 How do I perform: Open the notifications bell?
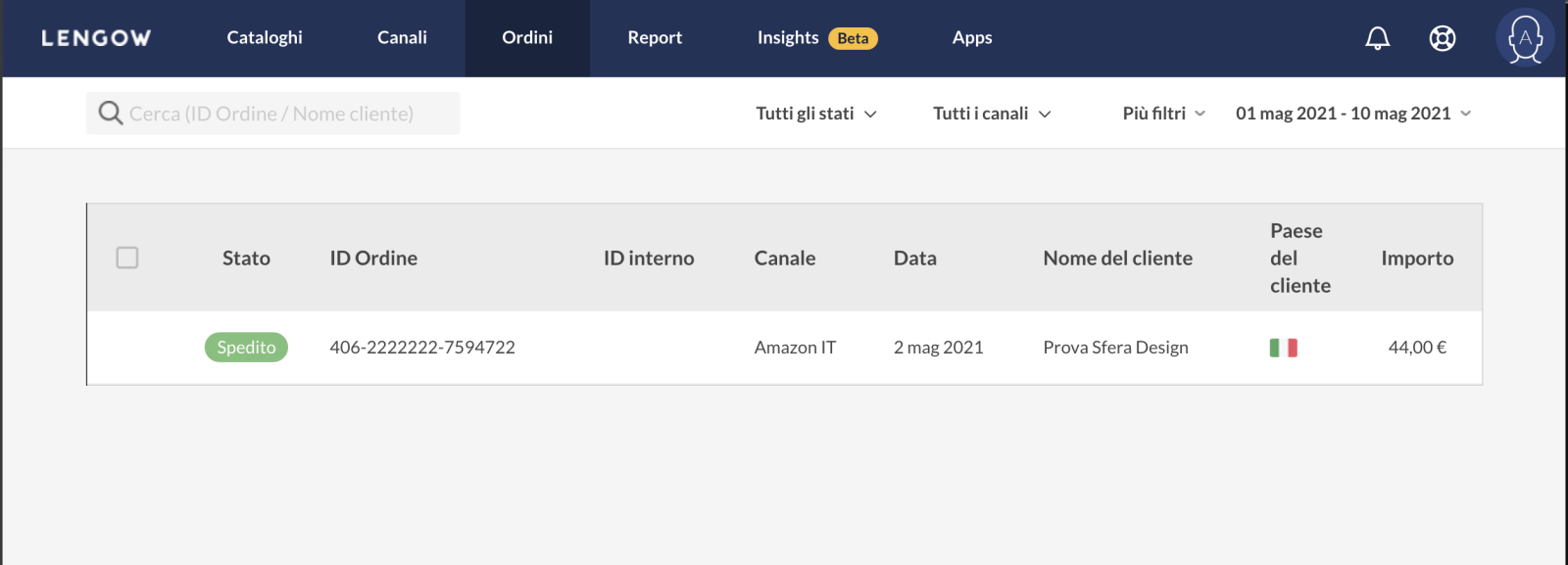tap(1377, 38)
